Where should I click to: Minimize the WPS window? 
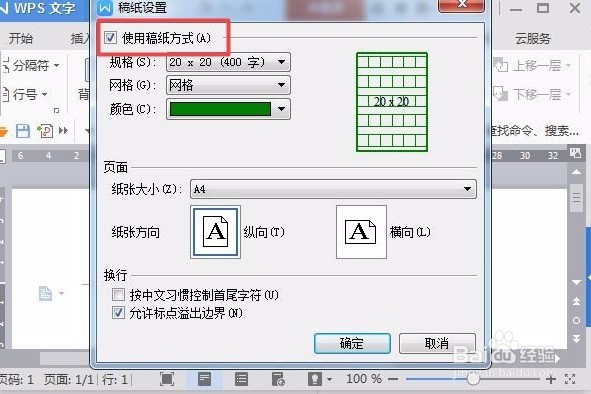tap(516, 9)
